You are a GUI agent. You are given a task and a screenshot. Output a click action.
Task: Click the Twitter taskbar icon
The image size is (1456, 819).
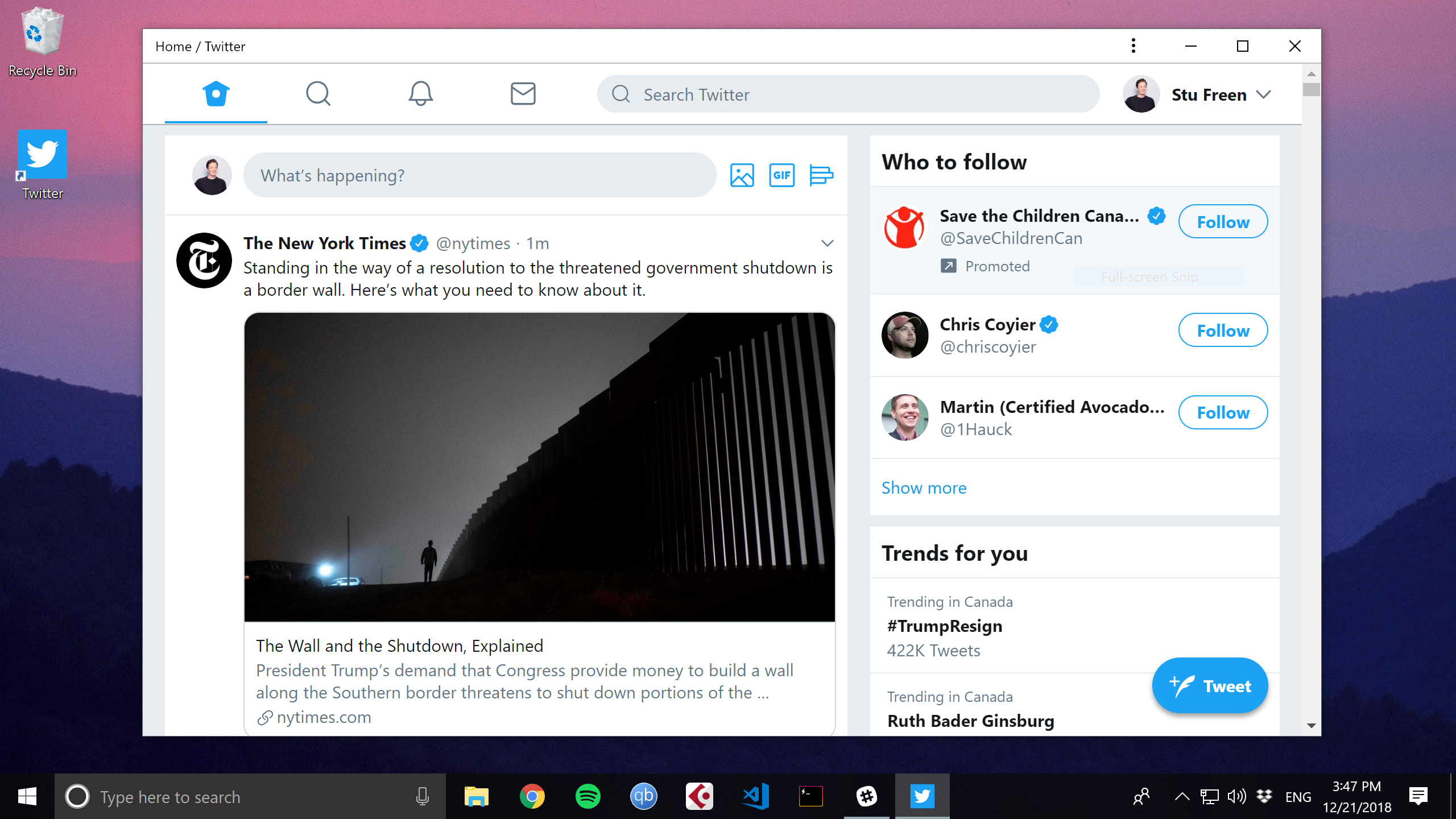[x=923, y=796]
